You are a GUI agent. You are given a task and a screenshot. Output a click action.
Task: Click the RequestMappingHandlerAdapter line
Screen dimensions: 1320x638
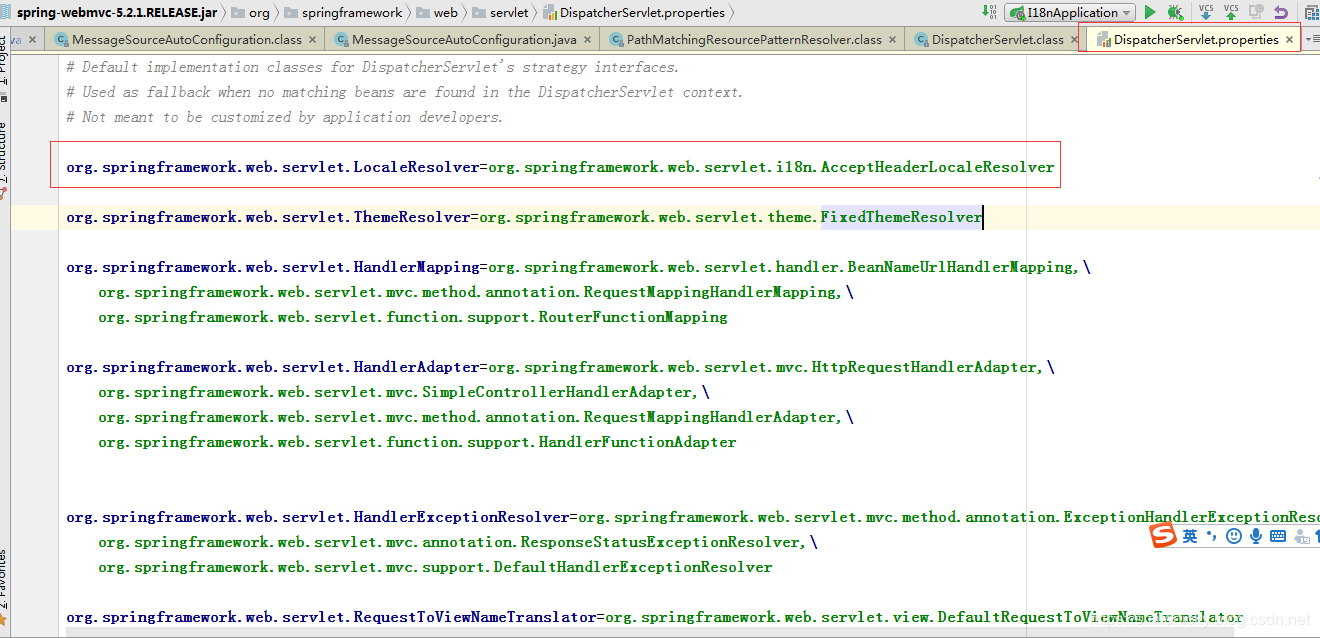[x=476, y=417]
